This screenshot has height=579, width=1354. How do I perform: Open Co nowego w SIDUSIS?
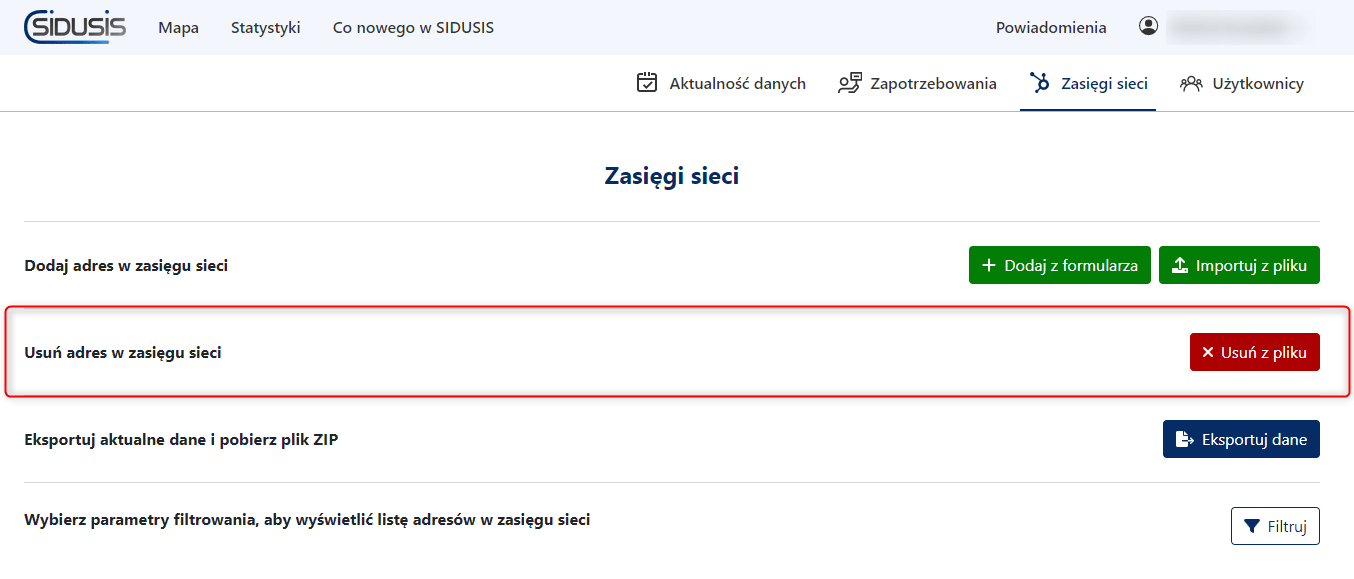point(413,28)
